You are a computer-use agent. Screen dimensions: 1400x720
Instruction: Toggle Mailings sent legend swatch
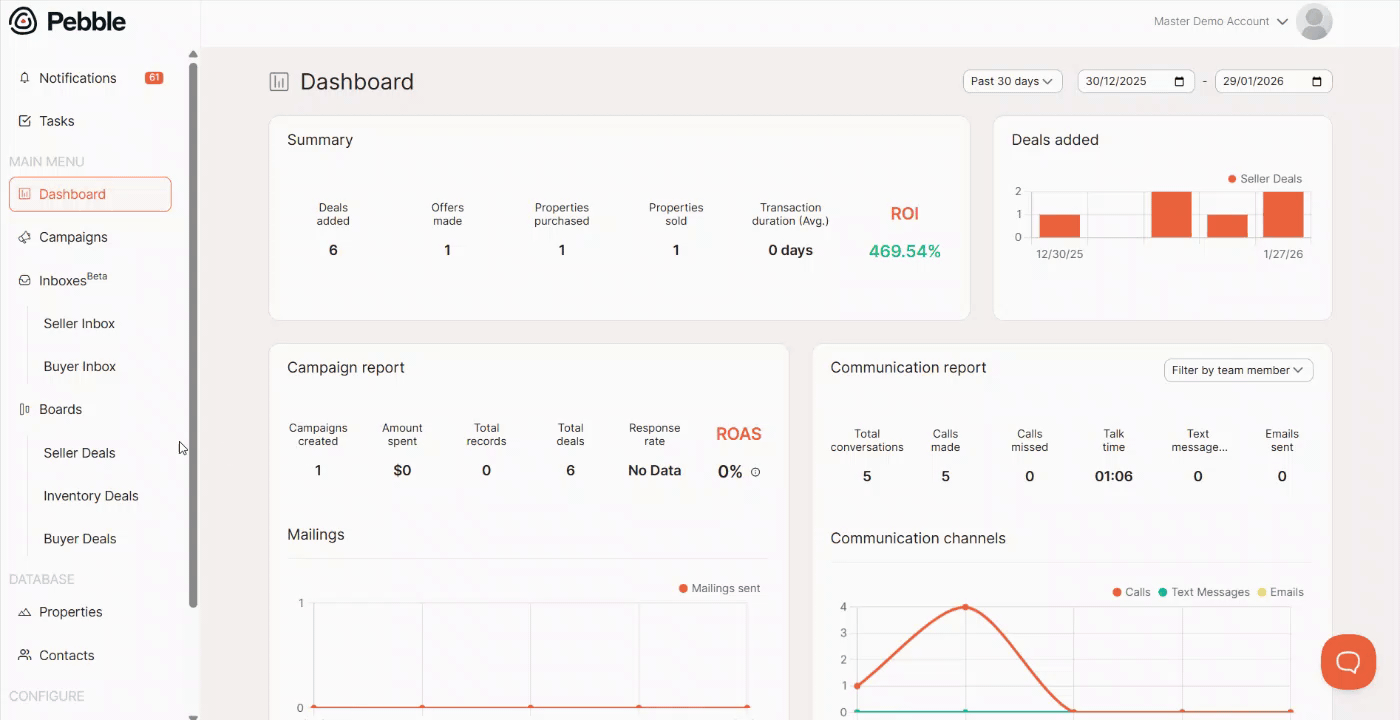[684, 589]
